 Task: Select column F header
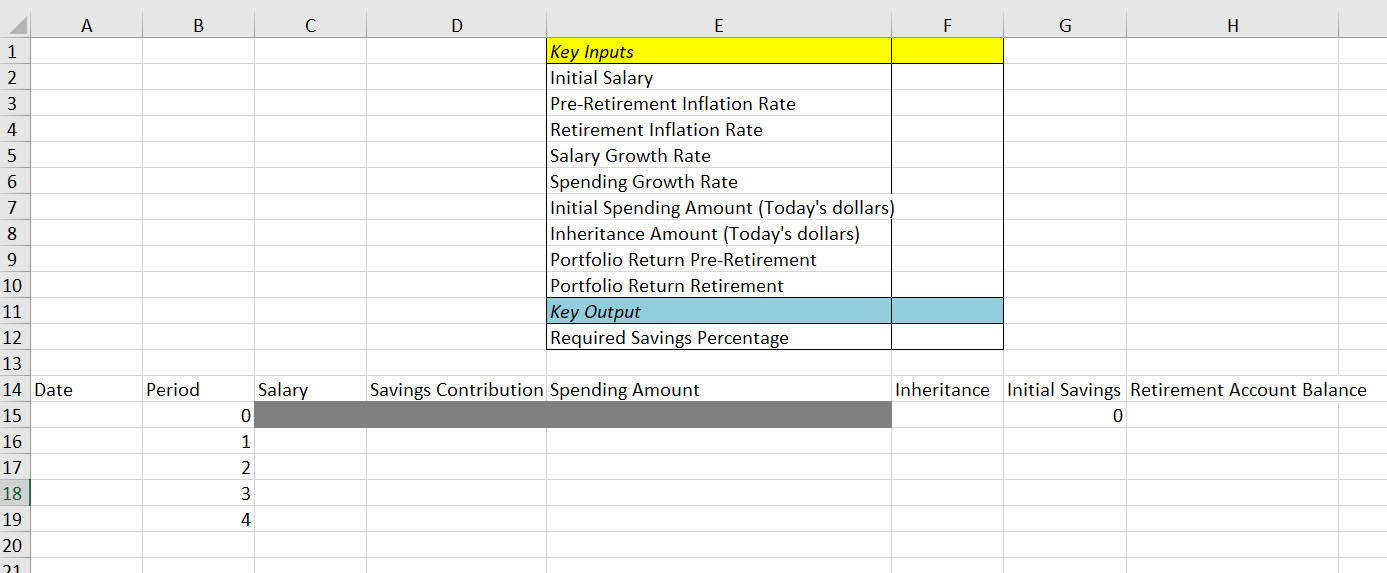tap(947, 27)
